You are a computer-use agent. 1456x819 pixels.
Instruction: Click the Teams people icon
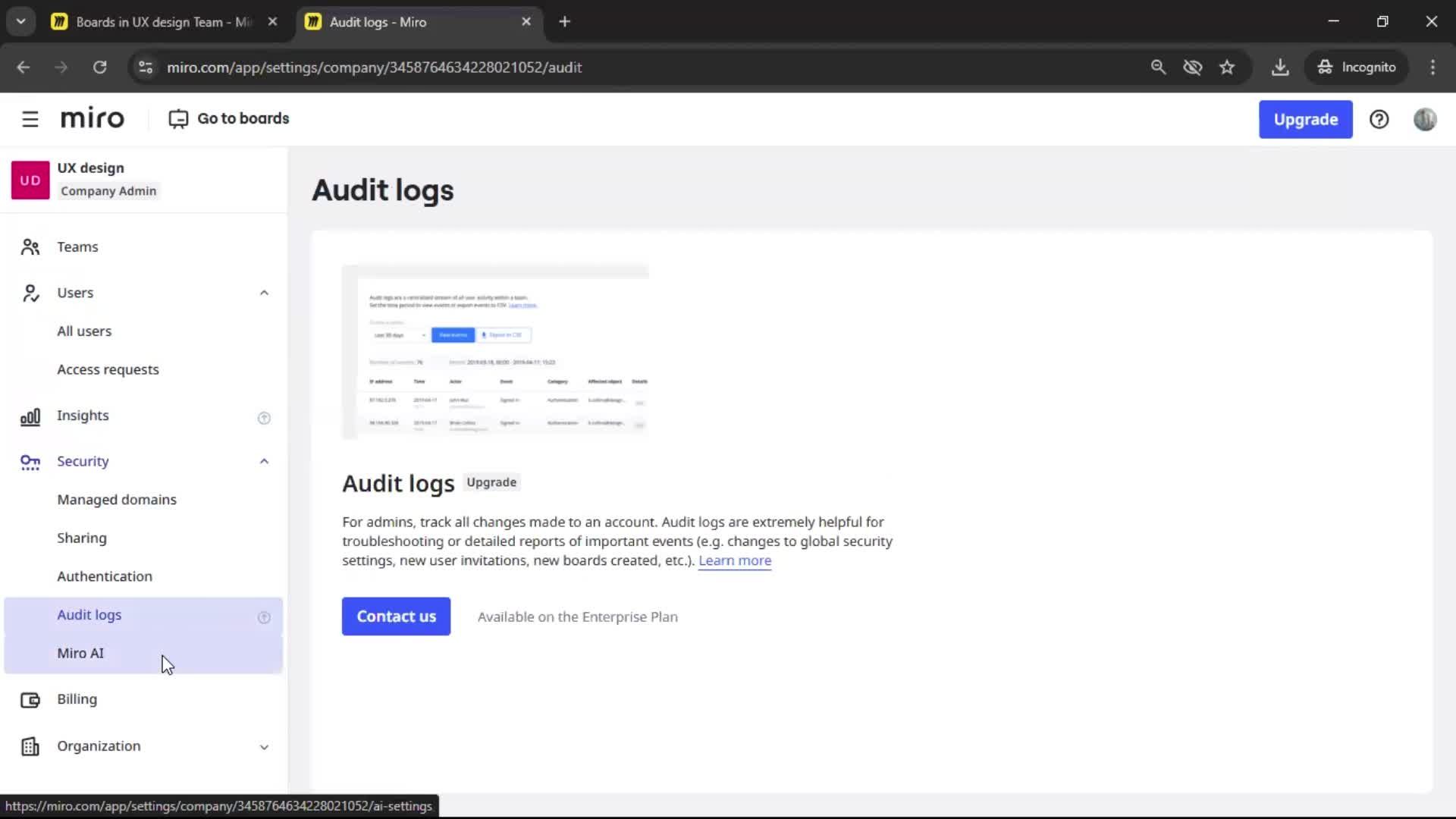[x=30, y=247]
